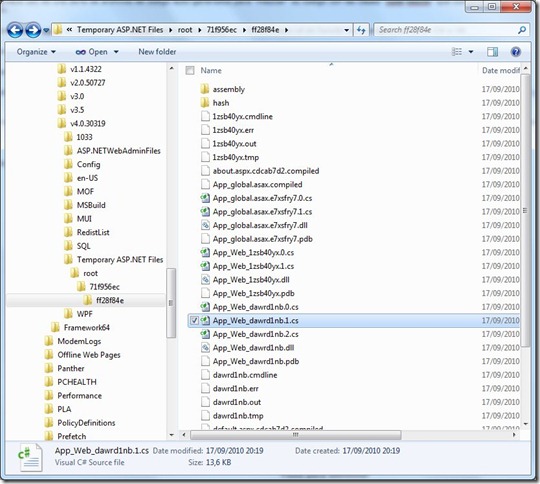Viewport: 540px width, 484px height.
Task: Sort by the Date modified column header
Action: point(501,70)
